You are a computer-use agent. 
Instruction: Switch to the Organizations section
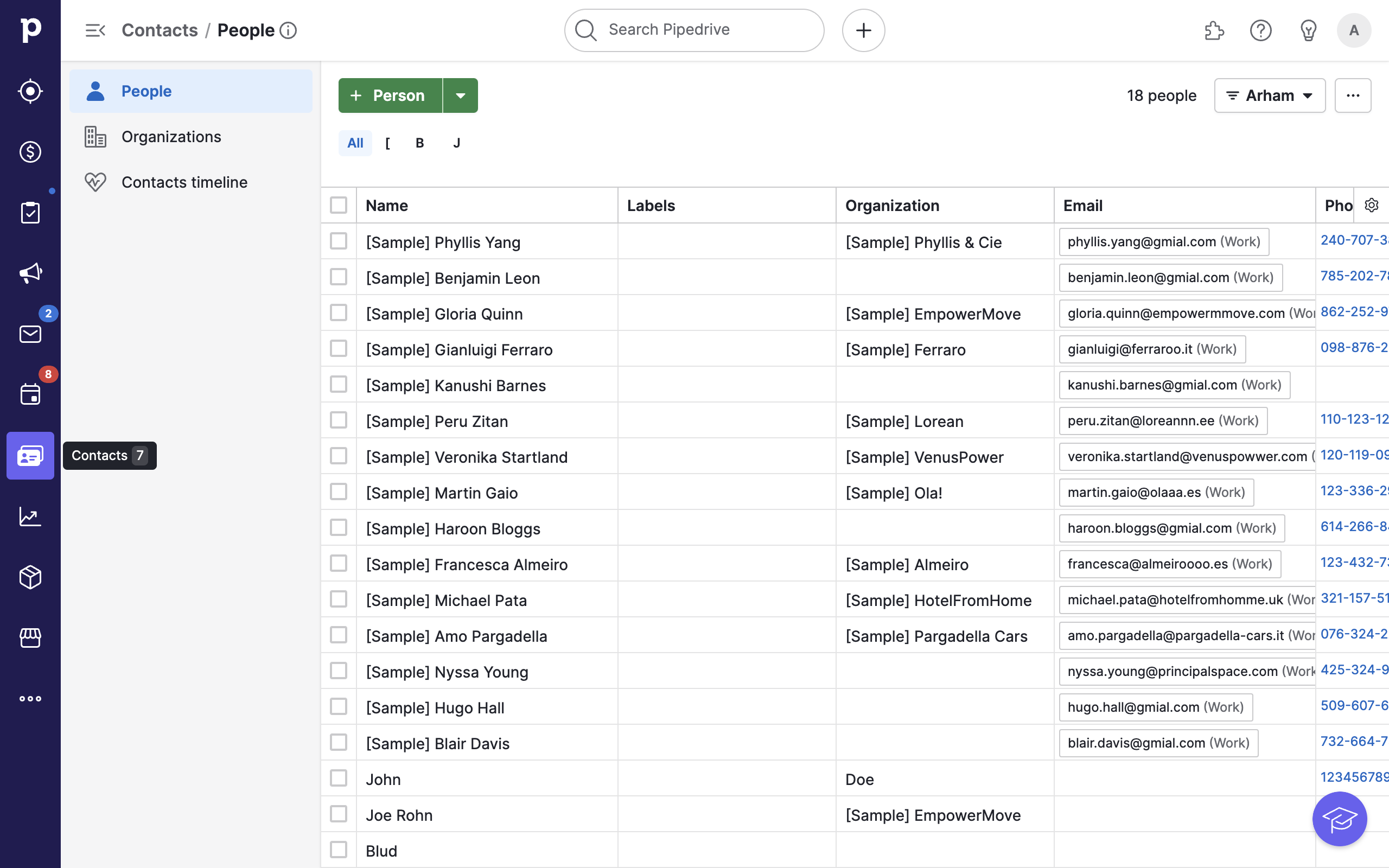click(x=191, y=137)
